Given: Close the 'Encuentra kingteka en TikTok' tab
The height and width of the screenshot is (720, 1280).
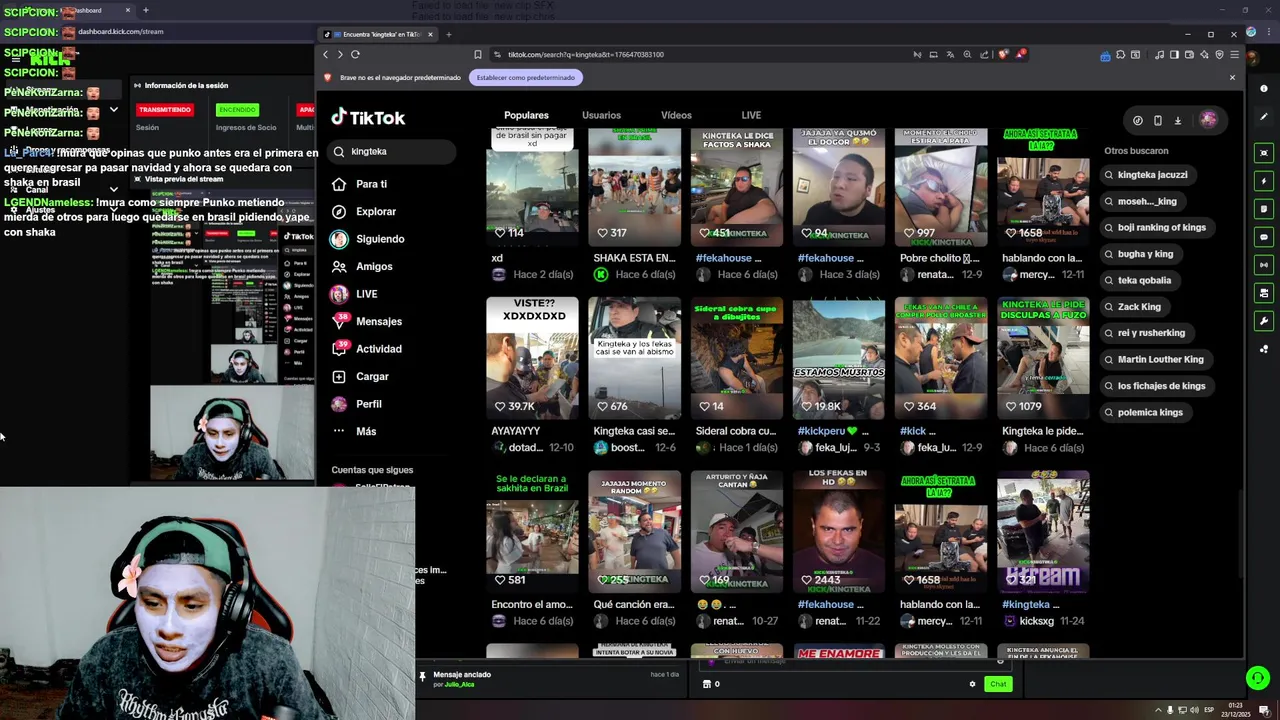Looking at the screenshot, I should click(x=430, y=34).
